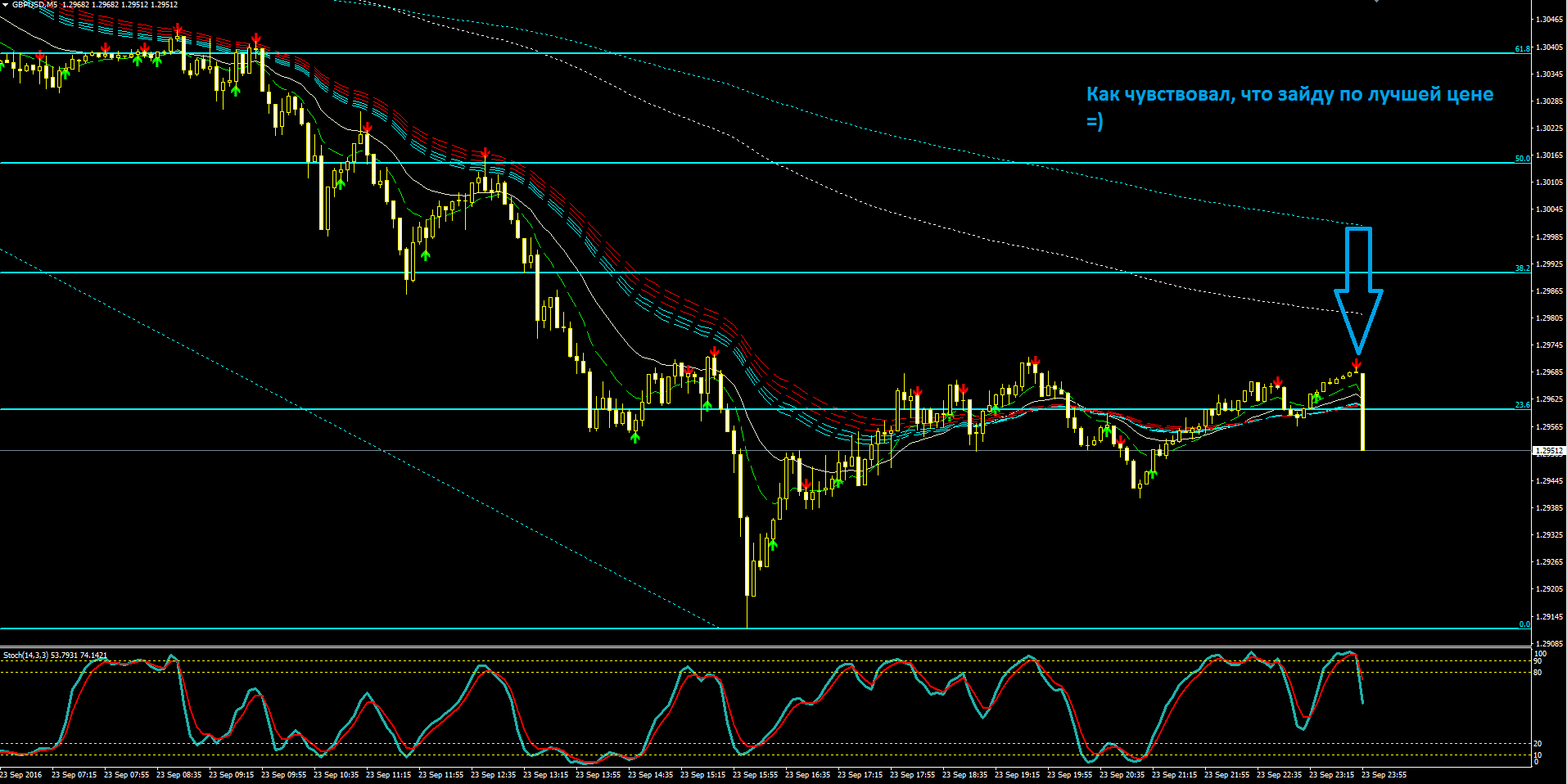
Task: Click the 23 Sep 12:35 time label
Action: (493, 775)
